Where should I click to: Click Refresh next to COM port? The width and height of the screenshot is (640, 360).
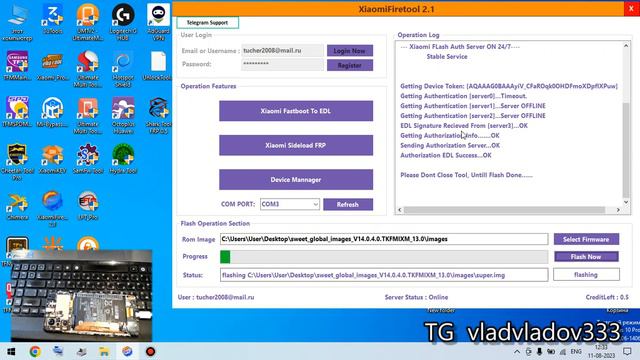[348, 204]
